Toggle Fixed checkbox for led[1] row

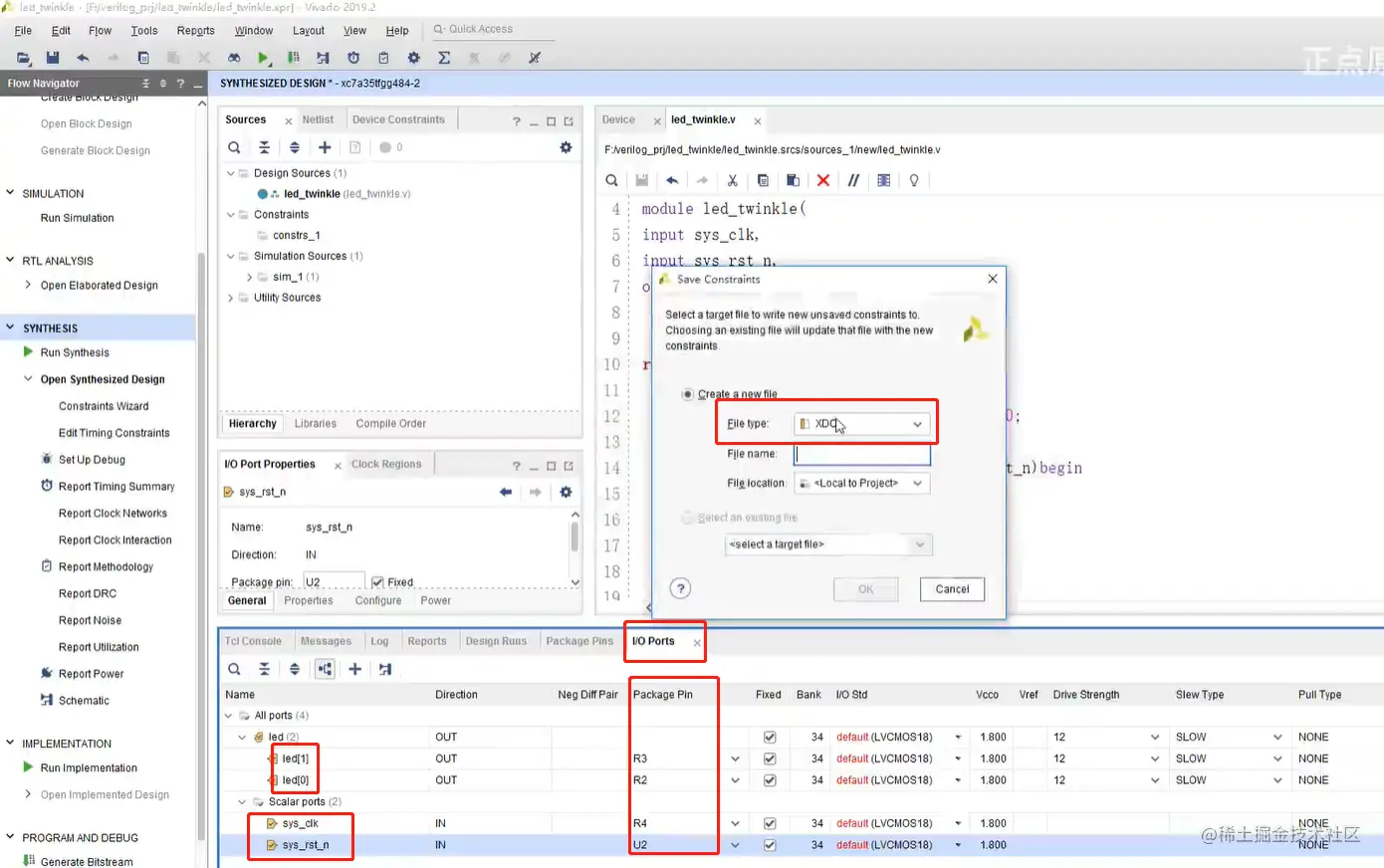[769, 759]
